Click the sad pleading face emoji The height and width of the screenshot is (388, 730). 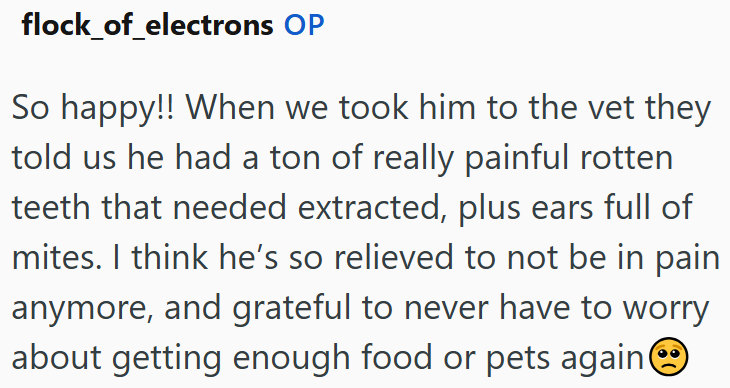pos(668,356)
